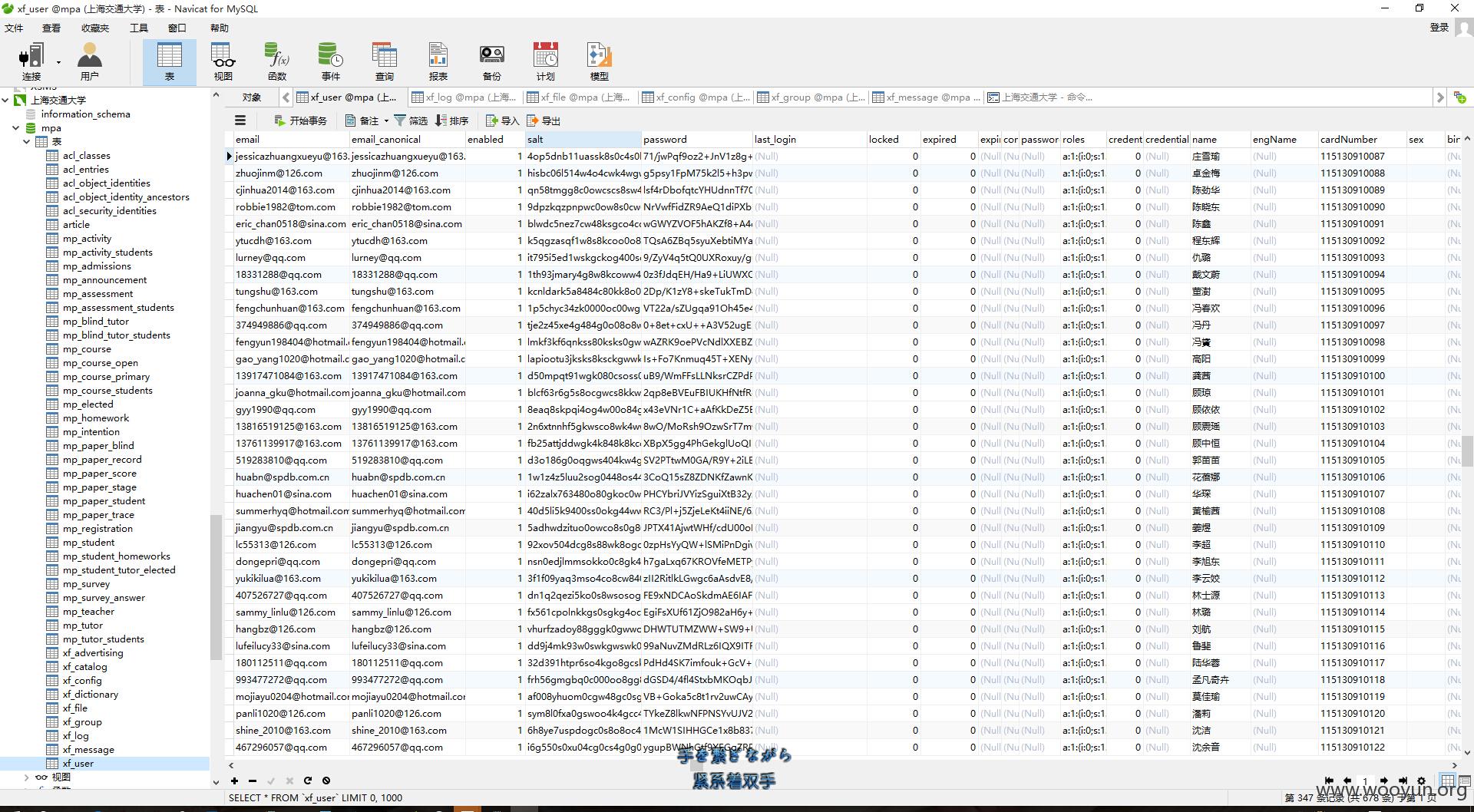1474x812 pixels.
Task: Click the stop icon in the bottom bar
Action: 326,781
